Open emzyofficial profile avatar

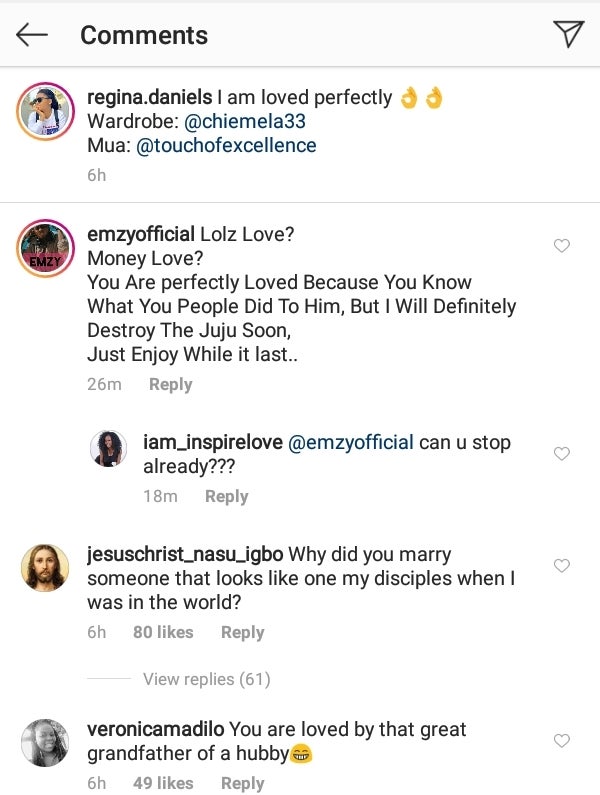(x=45, y=246)
